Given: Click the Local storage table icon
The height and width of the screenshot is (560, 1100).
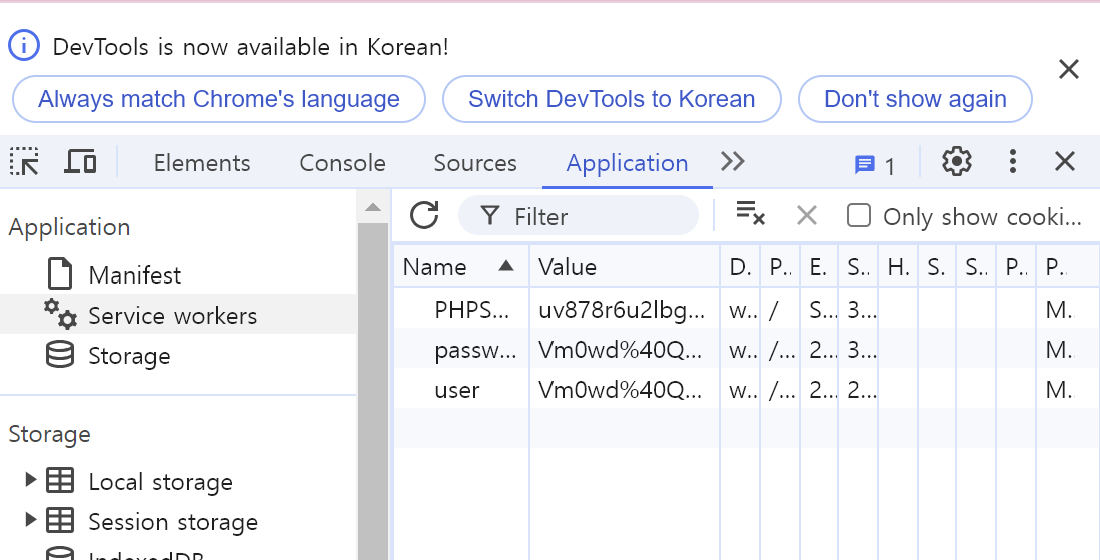Looking at the screenshot, I should coord(60,481).
